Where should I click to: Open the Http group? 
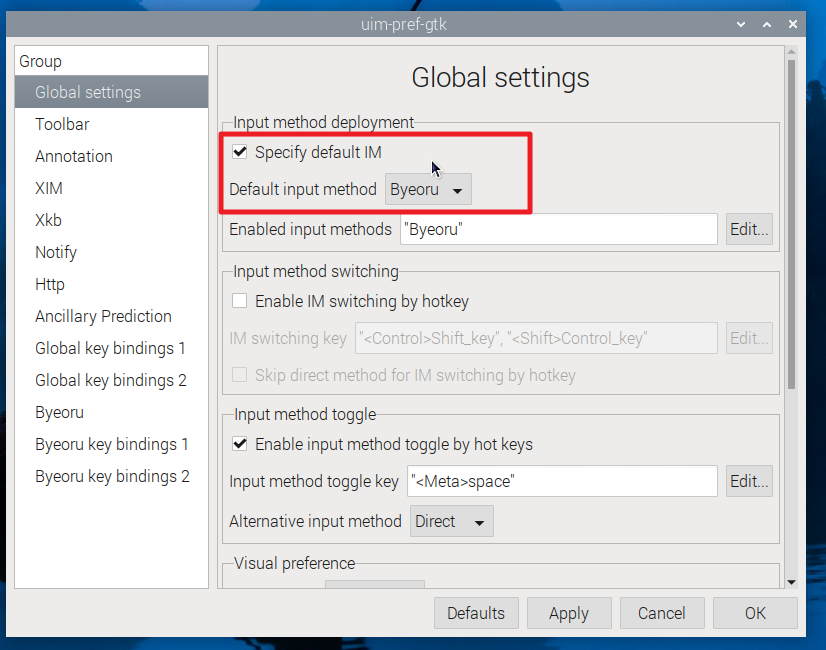(112, 284)
